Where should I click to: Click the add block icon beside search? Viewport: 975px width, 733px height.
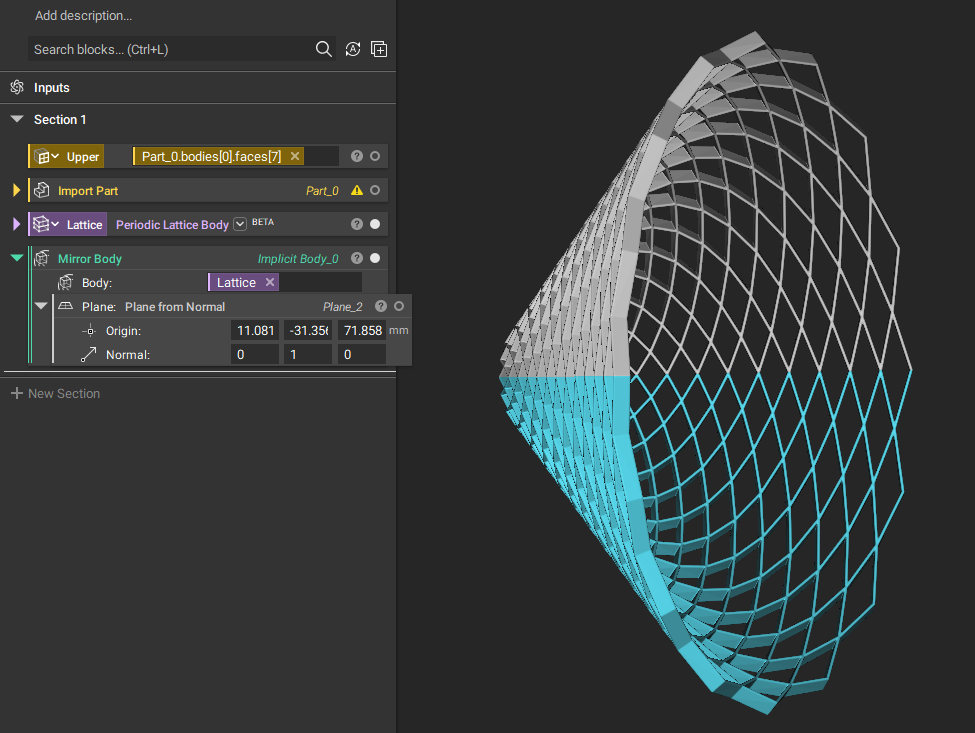379,49
